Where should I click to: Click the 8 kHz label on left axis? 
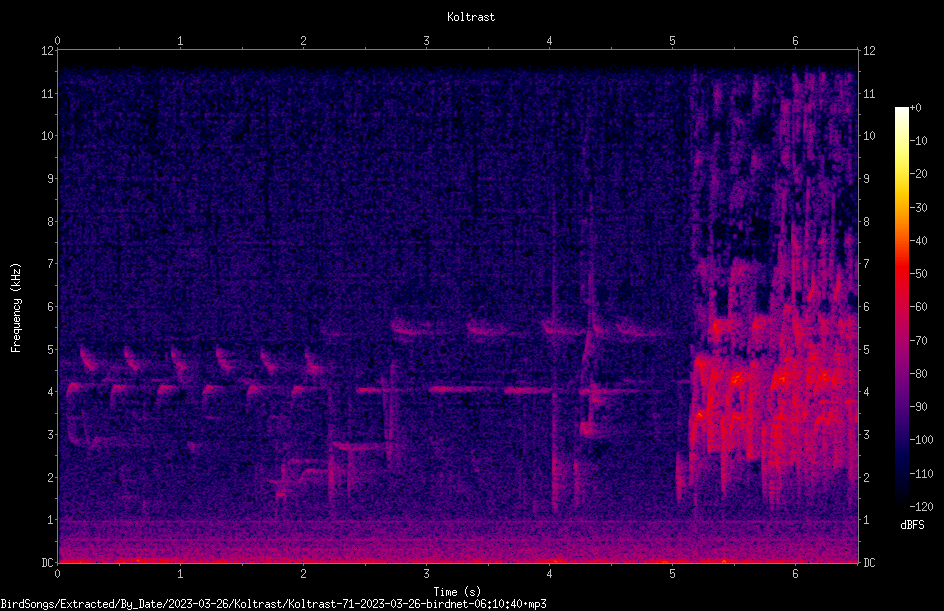tap(51, 222)
